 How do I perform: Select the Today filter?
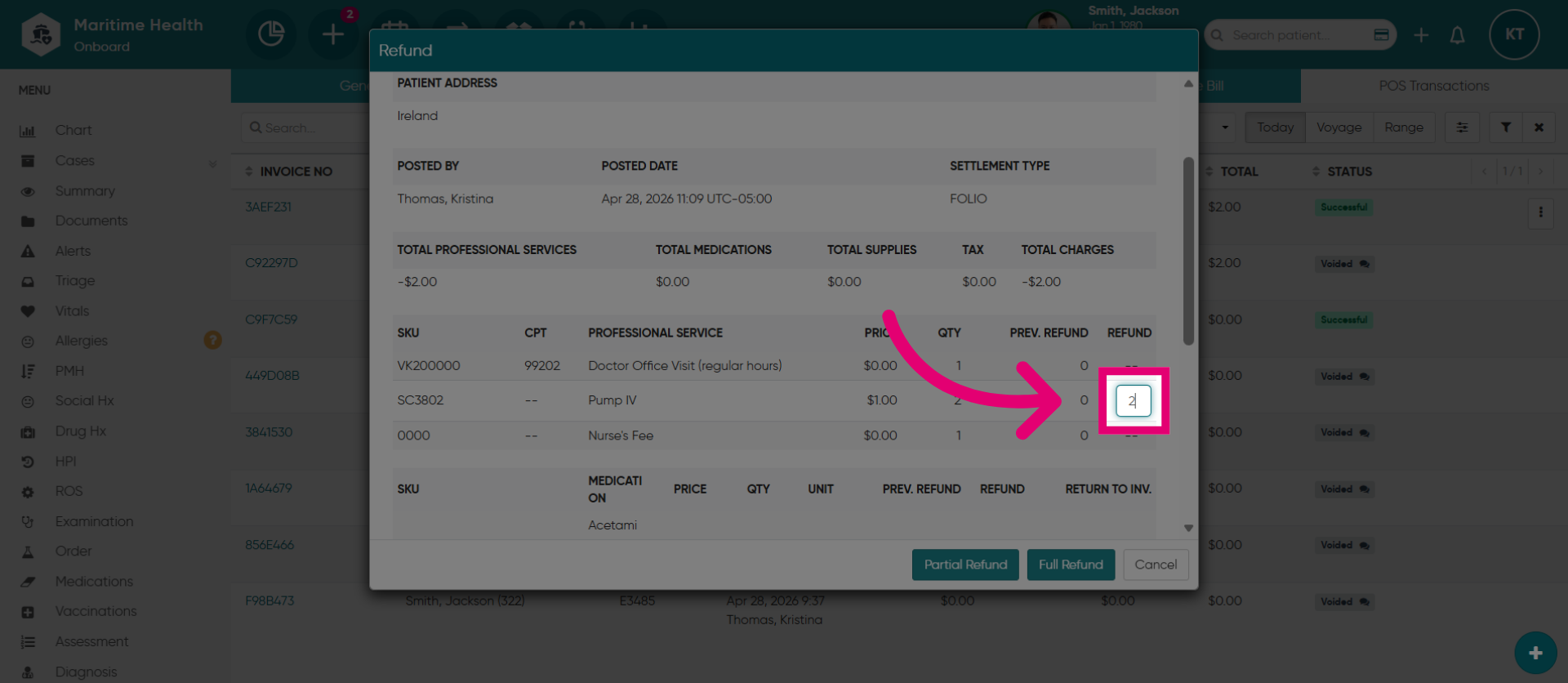coord(1275,127)
